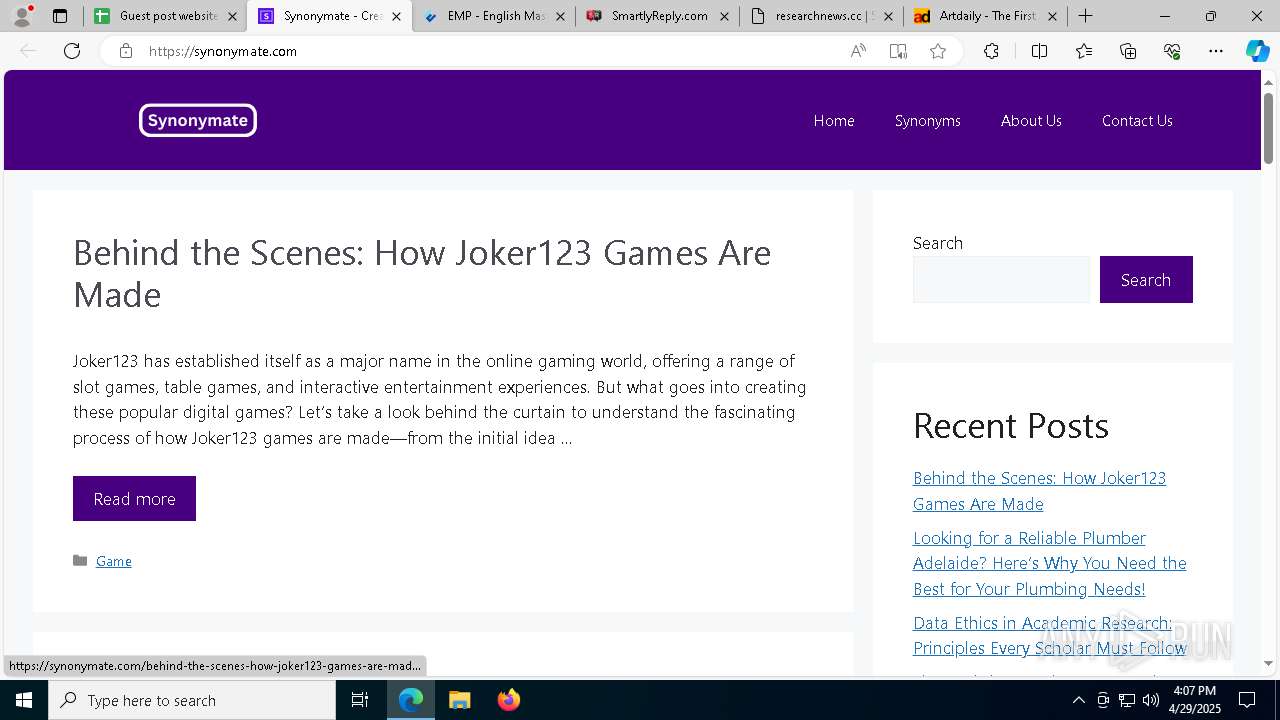
Task: Open the Joker123 article headline
Action: click(422, 273)
